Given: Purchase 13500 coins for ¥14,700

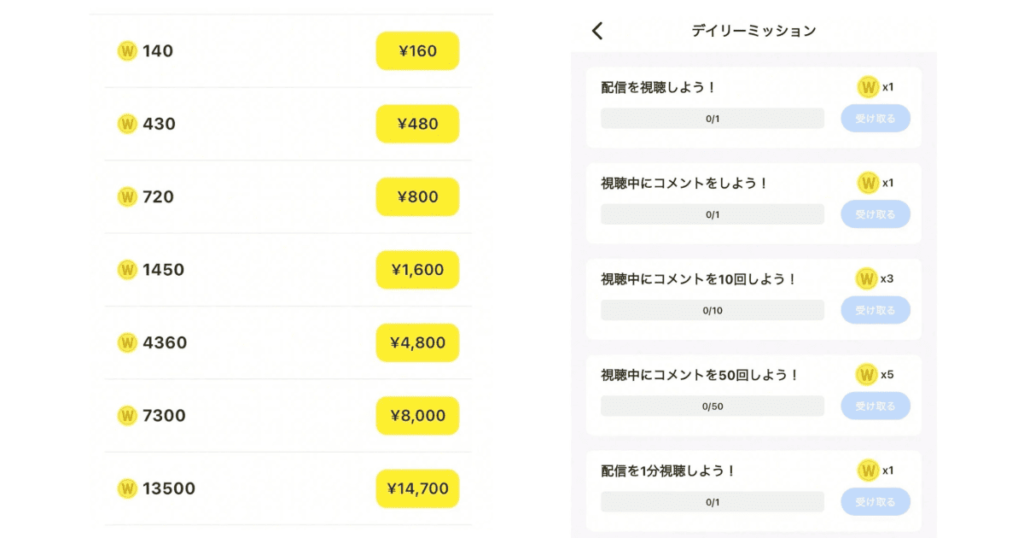Looking at the screenshot, I should (417, 489).
